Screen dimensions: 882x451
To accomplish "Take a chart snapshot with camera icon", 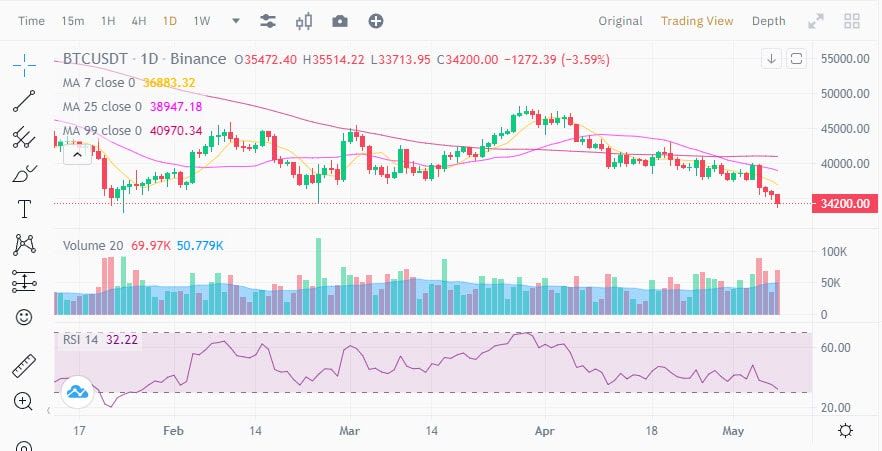I will (340, 21).
